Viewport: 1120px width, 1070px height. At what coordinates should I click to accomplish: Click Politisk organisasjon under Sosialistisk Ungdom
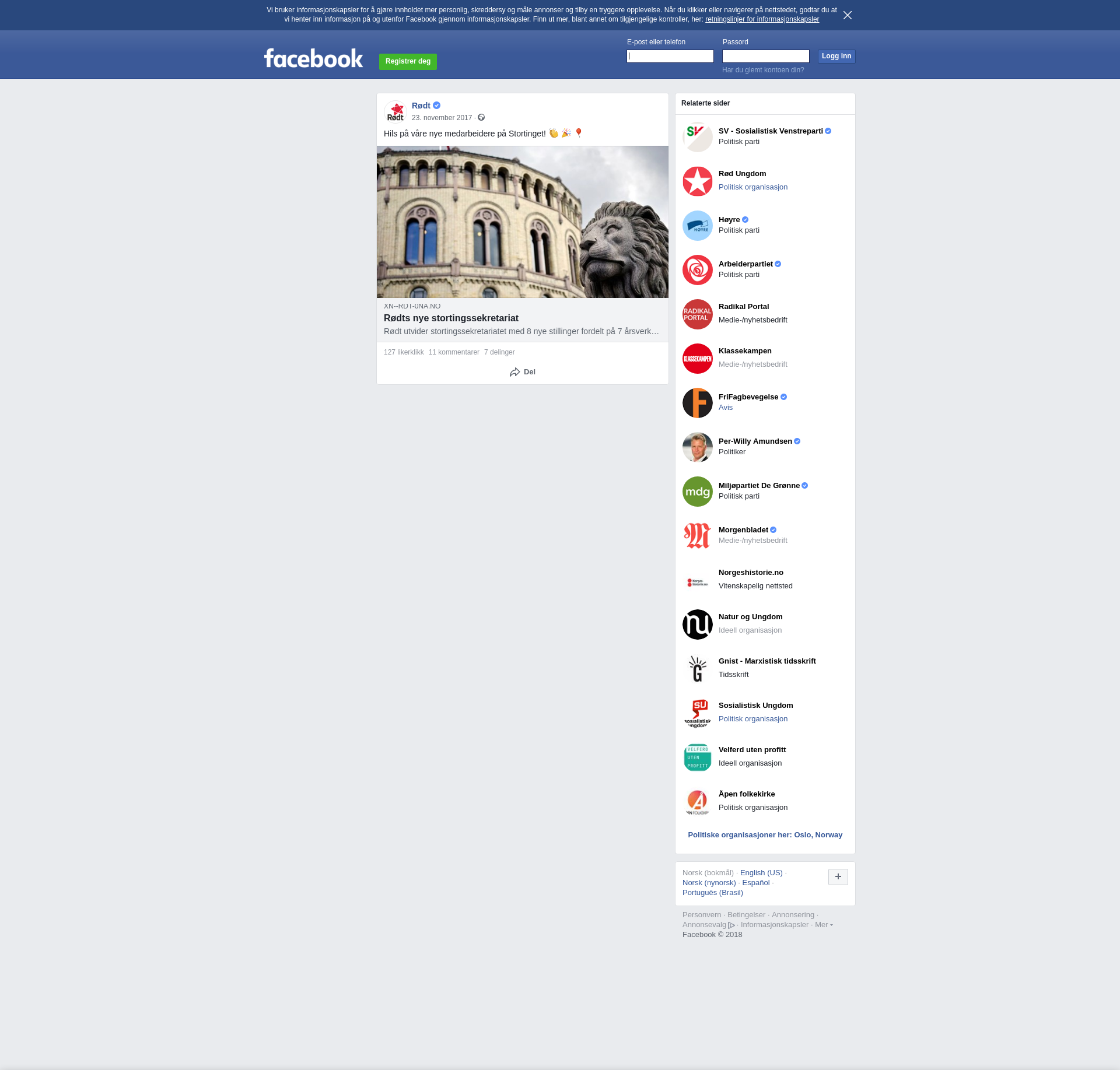pyautogui.click(x=753, y=719)
